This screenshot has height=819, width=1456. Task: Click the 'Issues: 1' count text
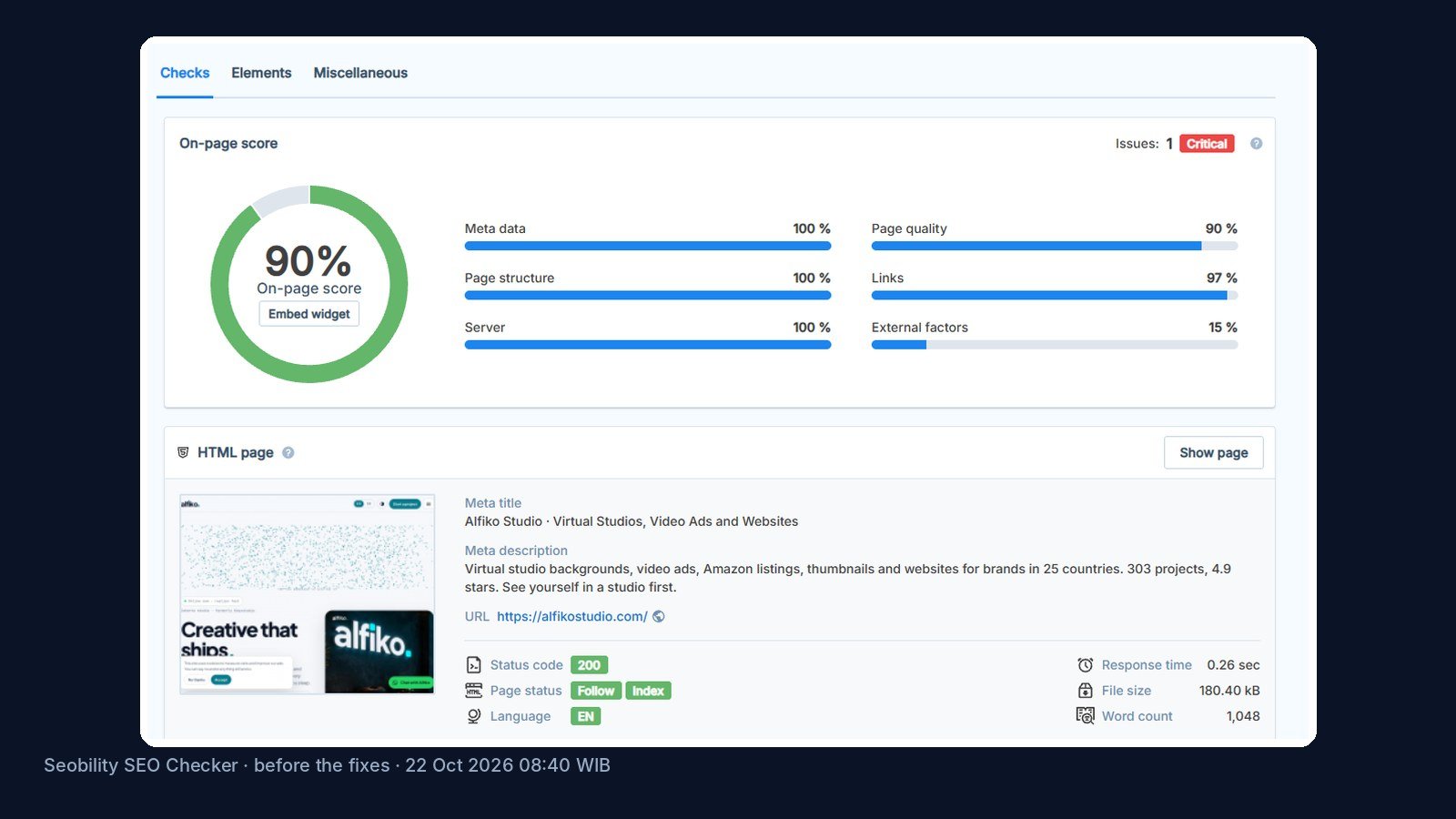1144,144
